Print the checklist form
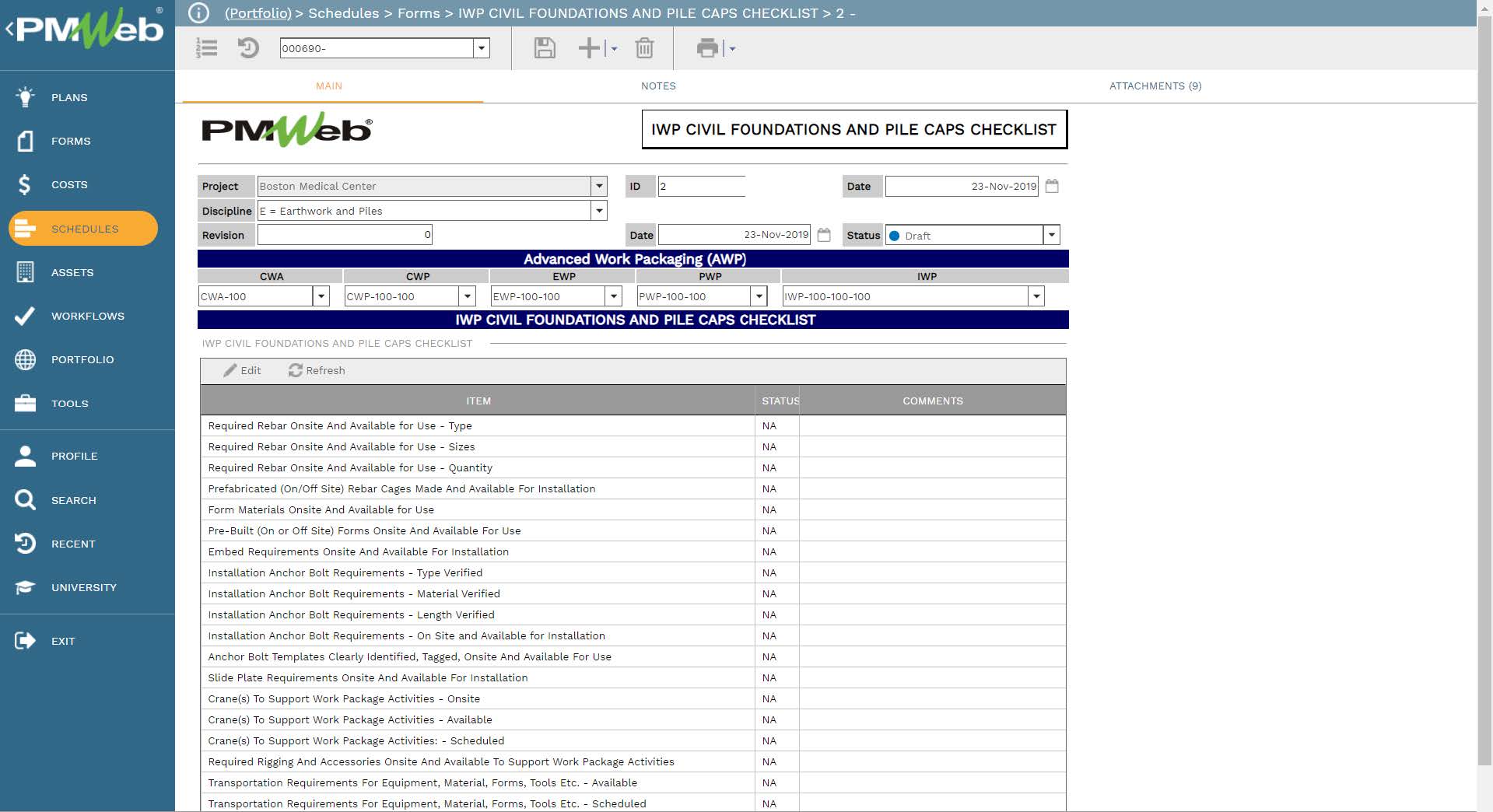Image resolution: width=1493 pixels, height=812 pixels. click(706, 48)
